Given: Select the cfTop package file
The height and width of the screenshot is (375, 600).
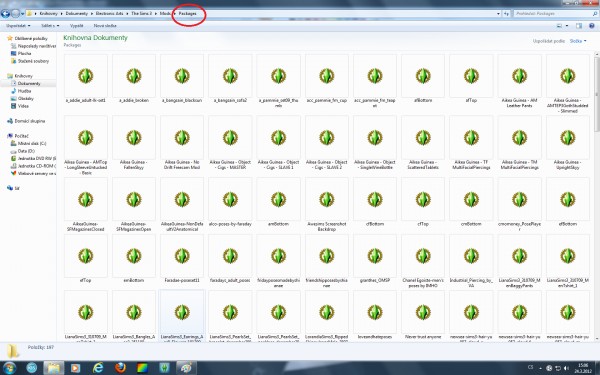Looking at the screenshot, I should pos(423,202).
